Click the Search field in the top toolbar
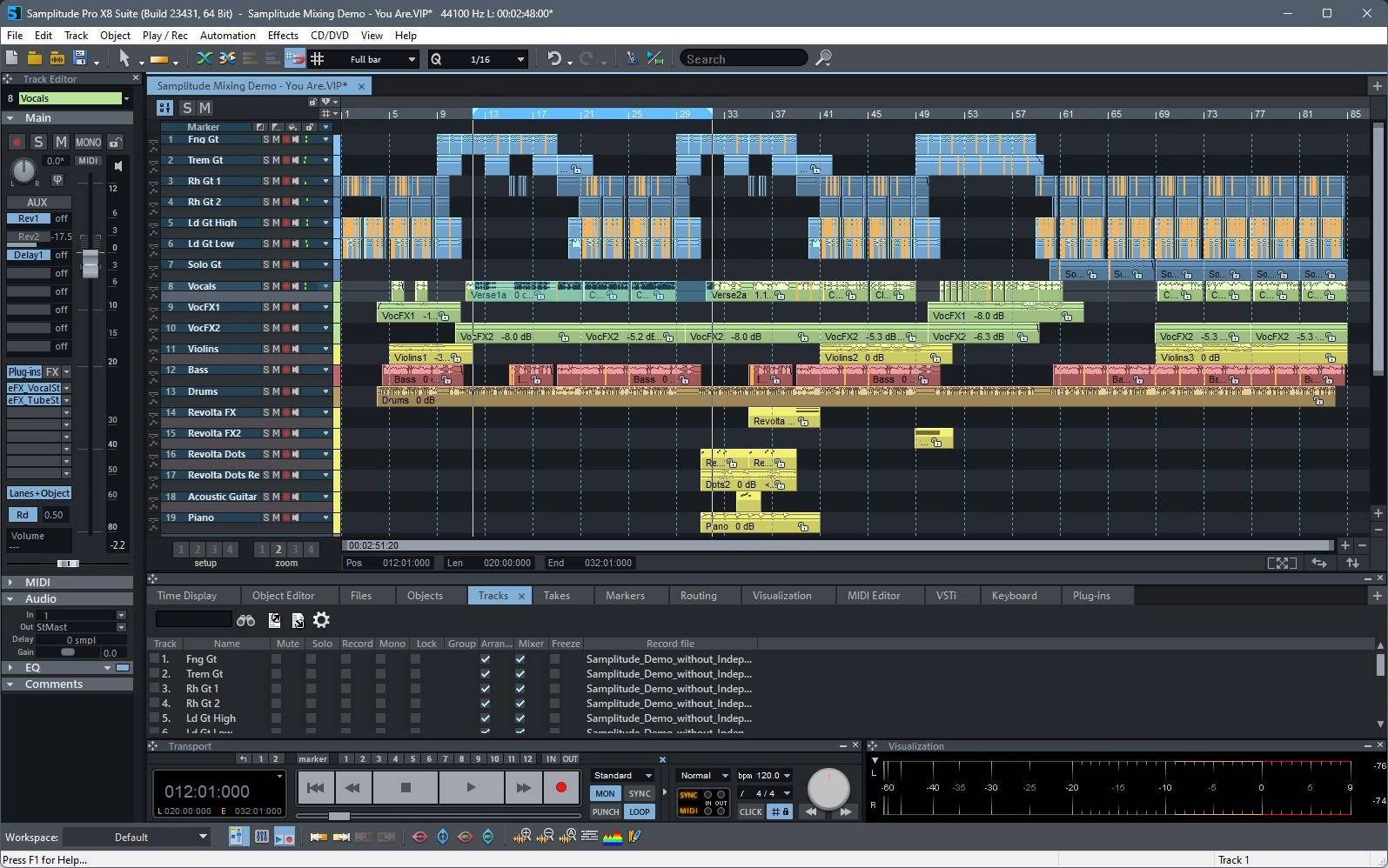 [x=744, y=59]
